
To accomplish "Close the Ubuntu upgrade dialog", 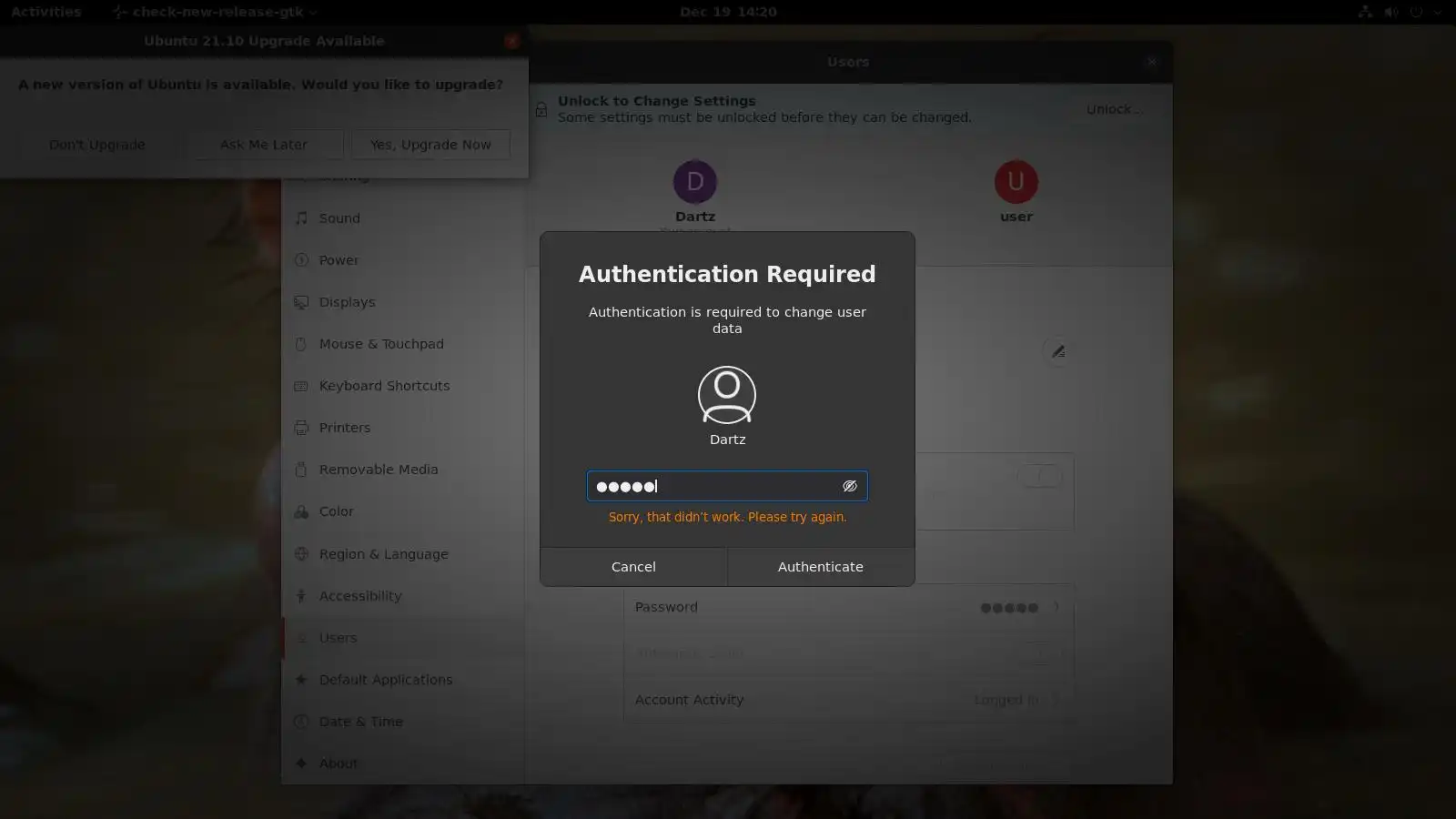I will [511, 41].
